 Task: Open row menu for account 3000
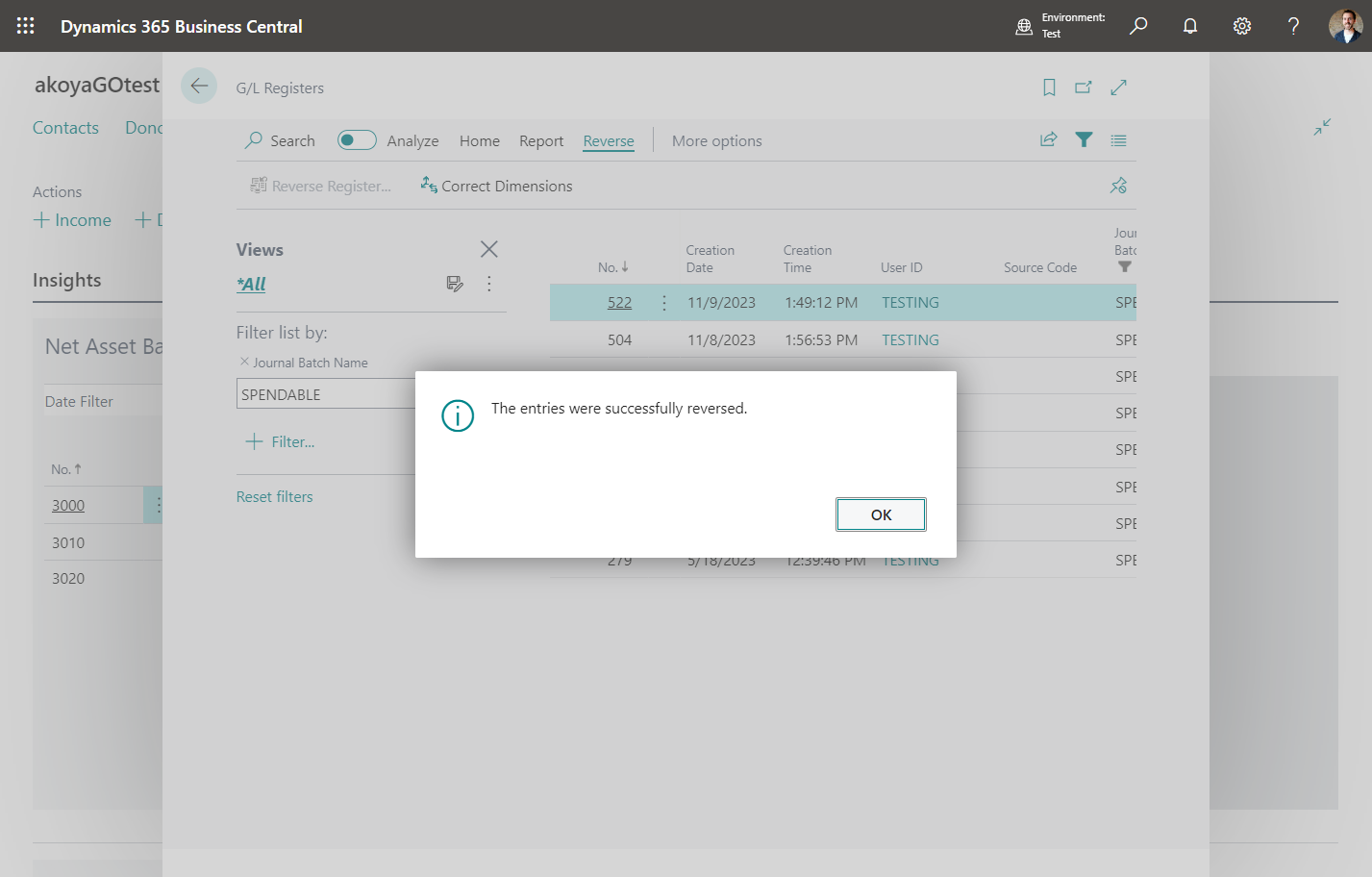[x=158, y=505]
